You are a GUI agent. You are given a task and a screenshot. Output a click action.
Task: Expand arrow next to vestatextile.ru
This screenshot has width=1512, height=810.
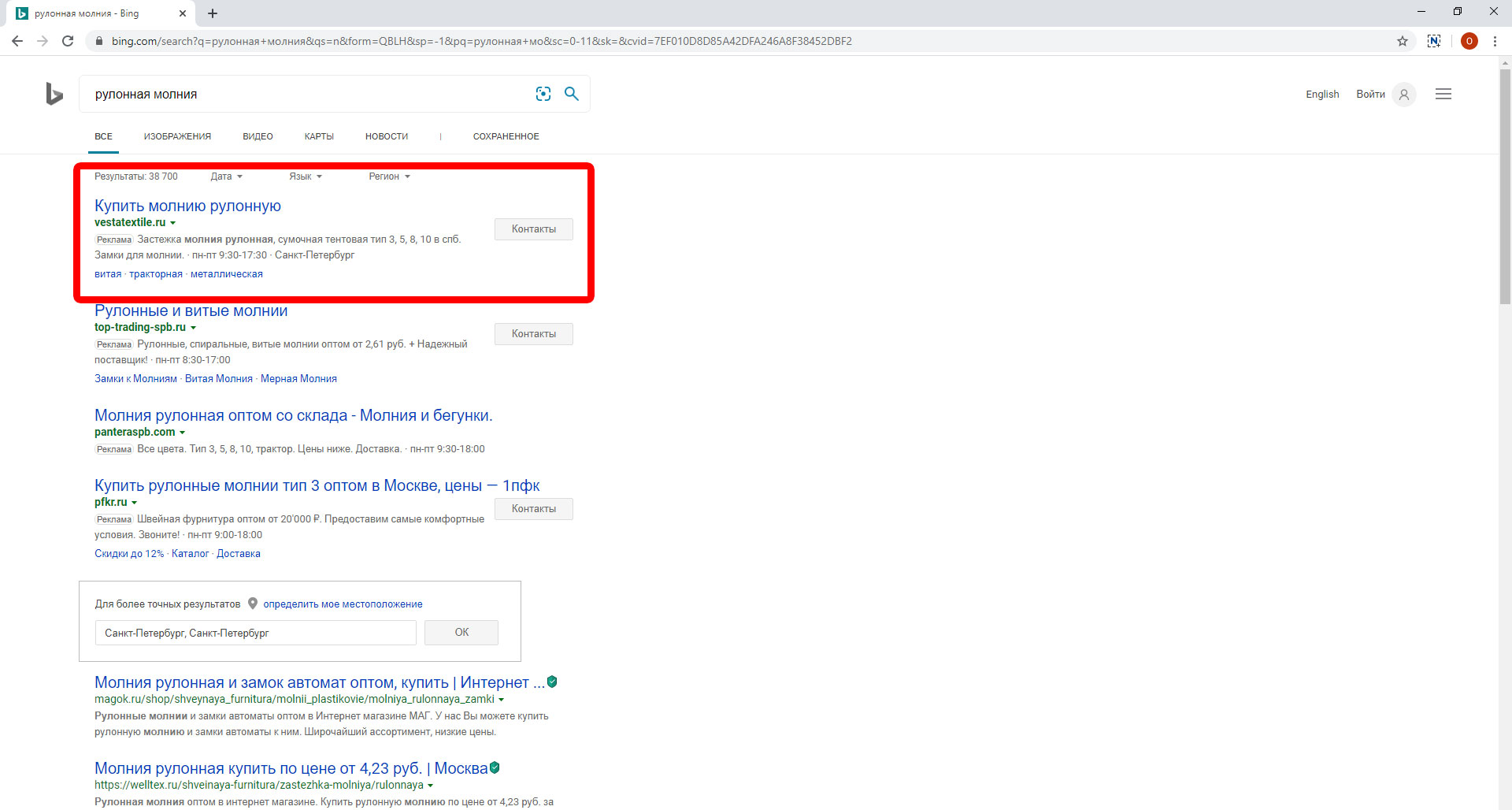click(x=173, y=223)
